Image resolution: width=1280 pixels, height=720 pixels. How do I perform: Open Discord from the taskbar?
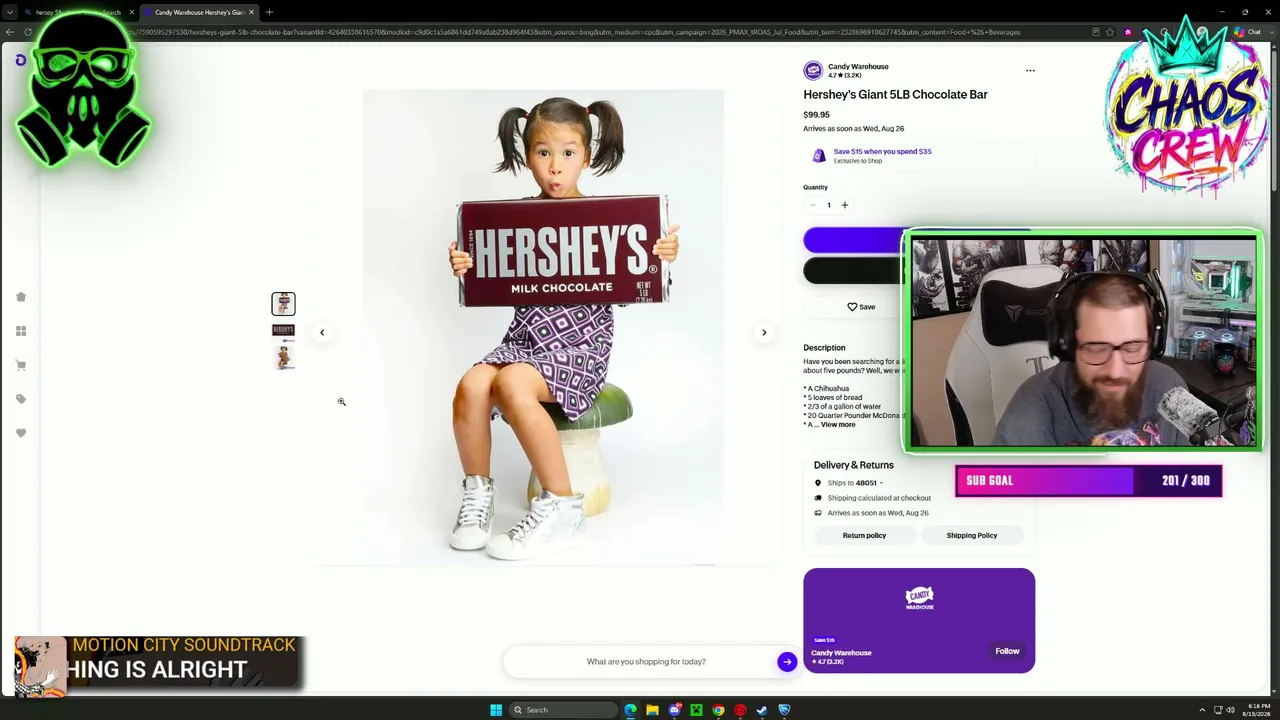(x=674, y=710)
